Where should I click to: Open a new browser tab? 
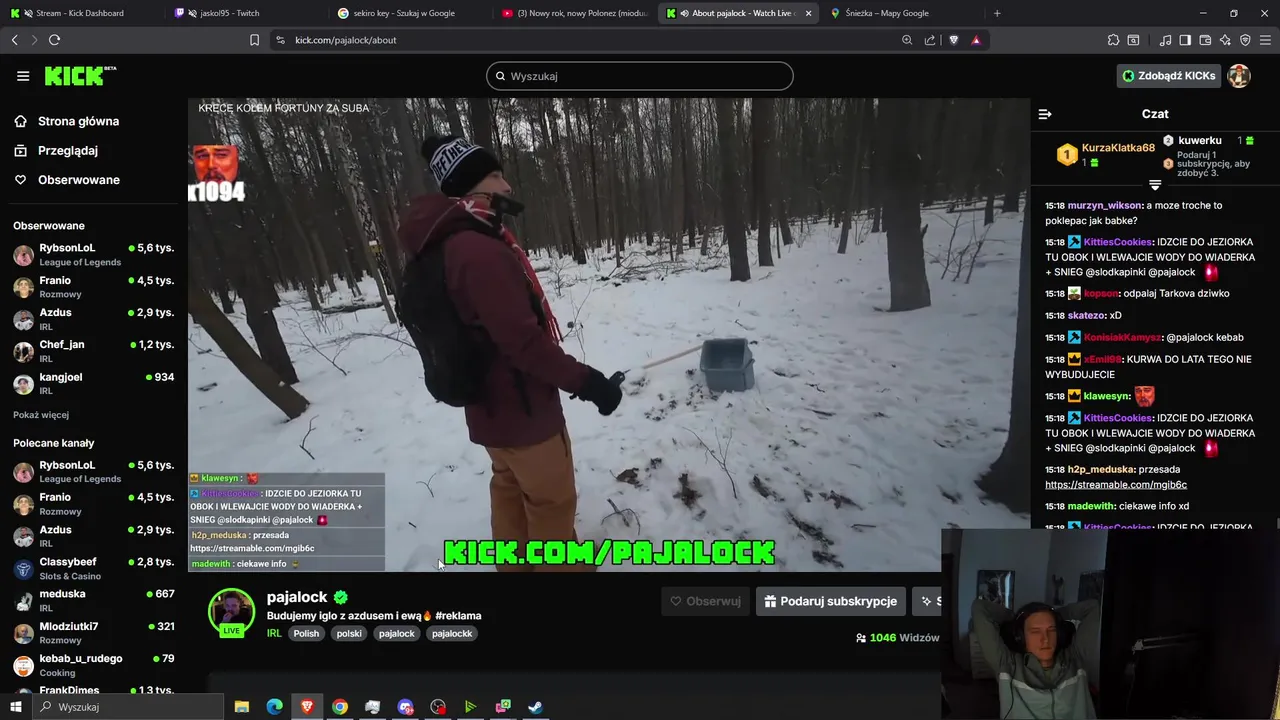pyautogui.click(x=997, y=13)
